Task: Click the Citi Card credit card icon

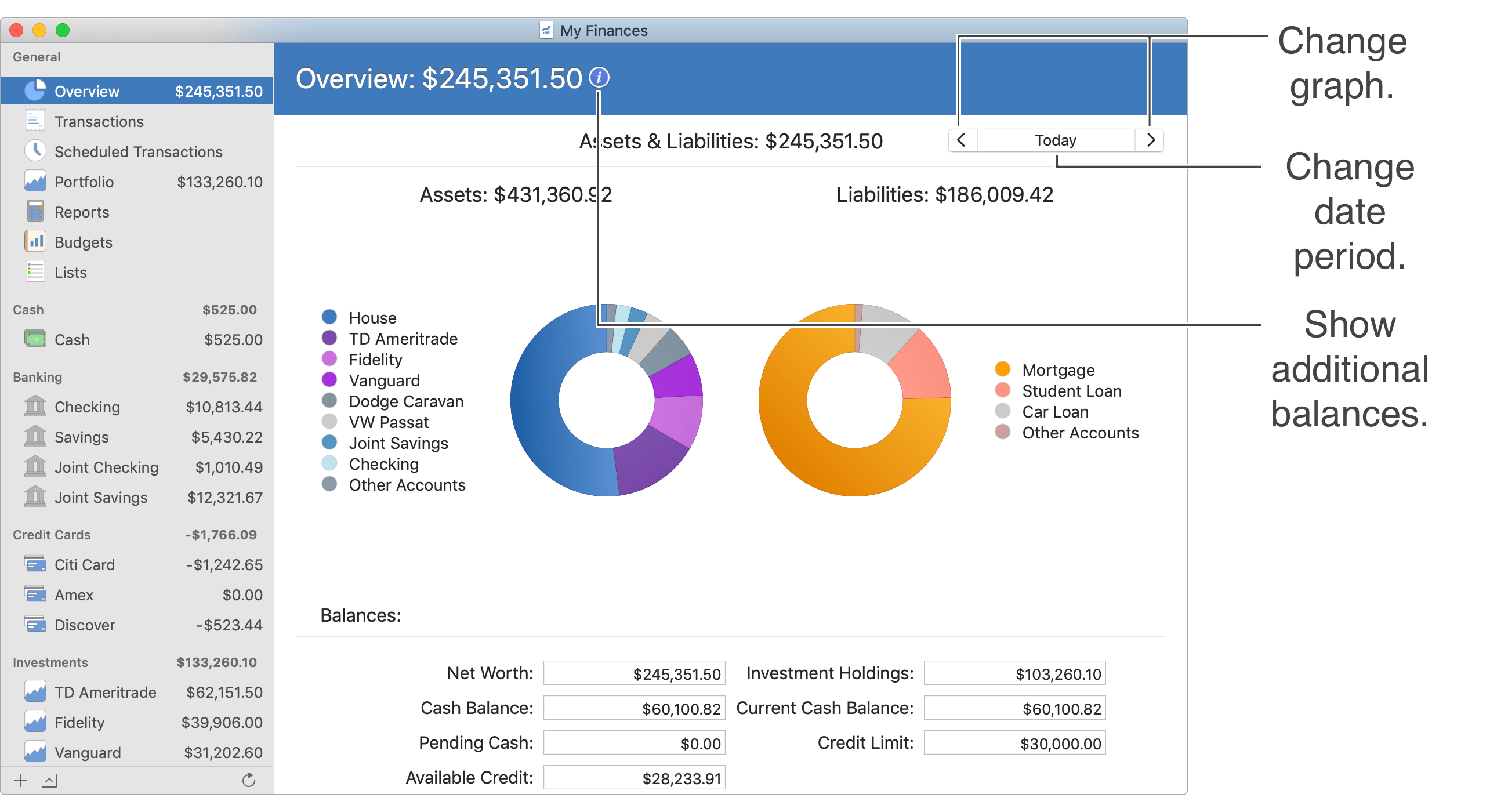Action: point(35,564)
